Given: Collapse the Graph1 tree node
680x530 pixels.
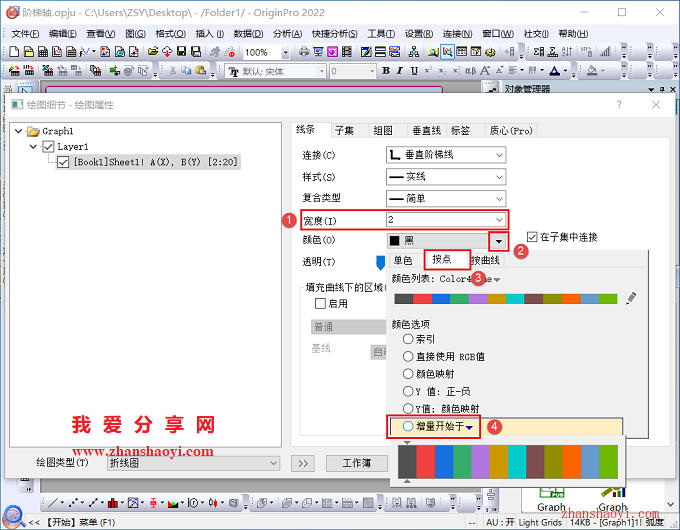Looking at the screenshot, I should tap(18, 131).
